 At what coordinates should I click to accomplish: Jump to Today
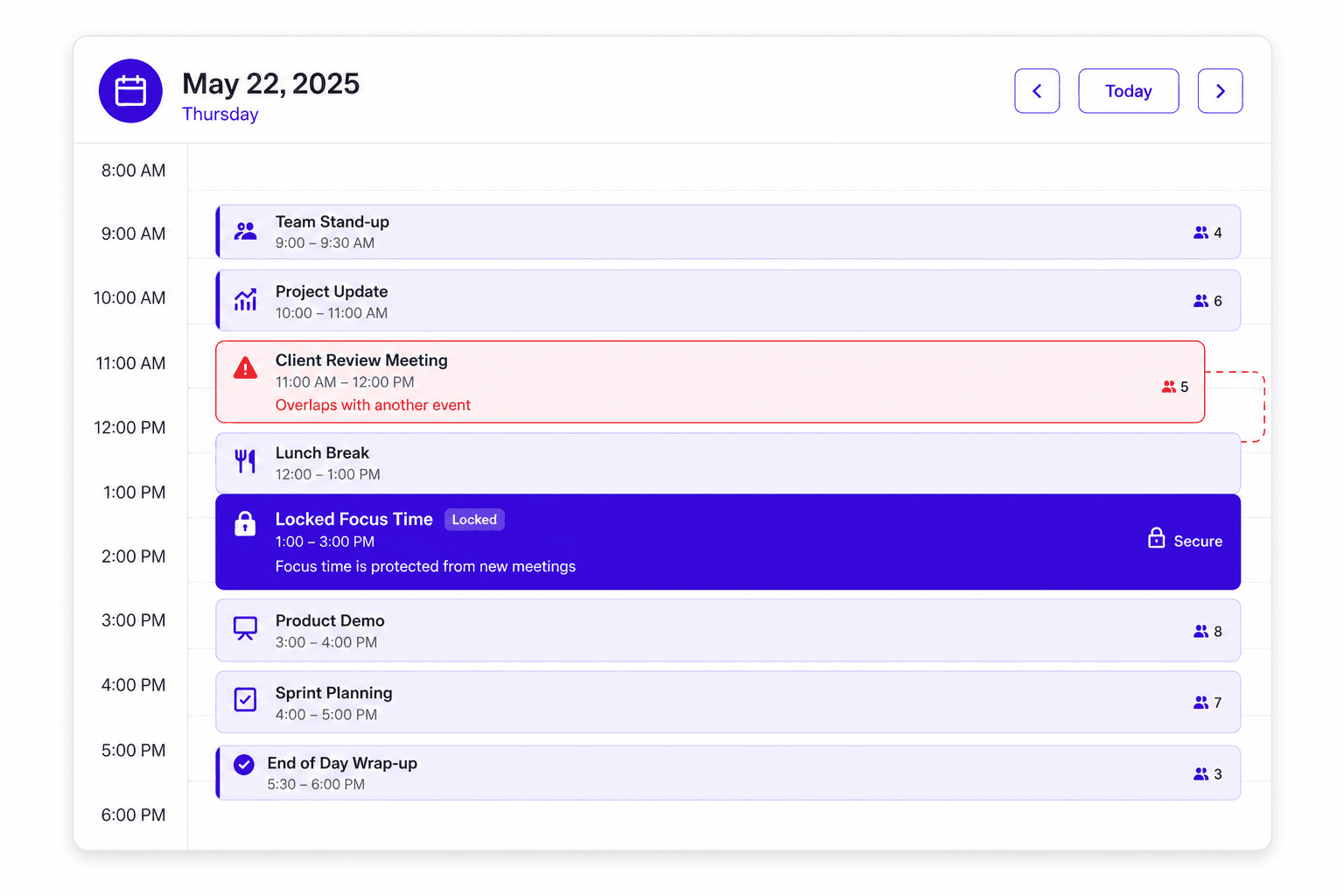click(1129, 91)
